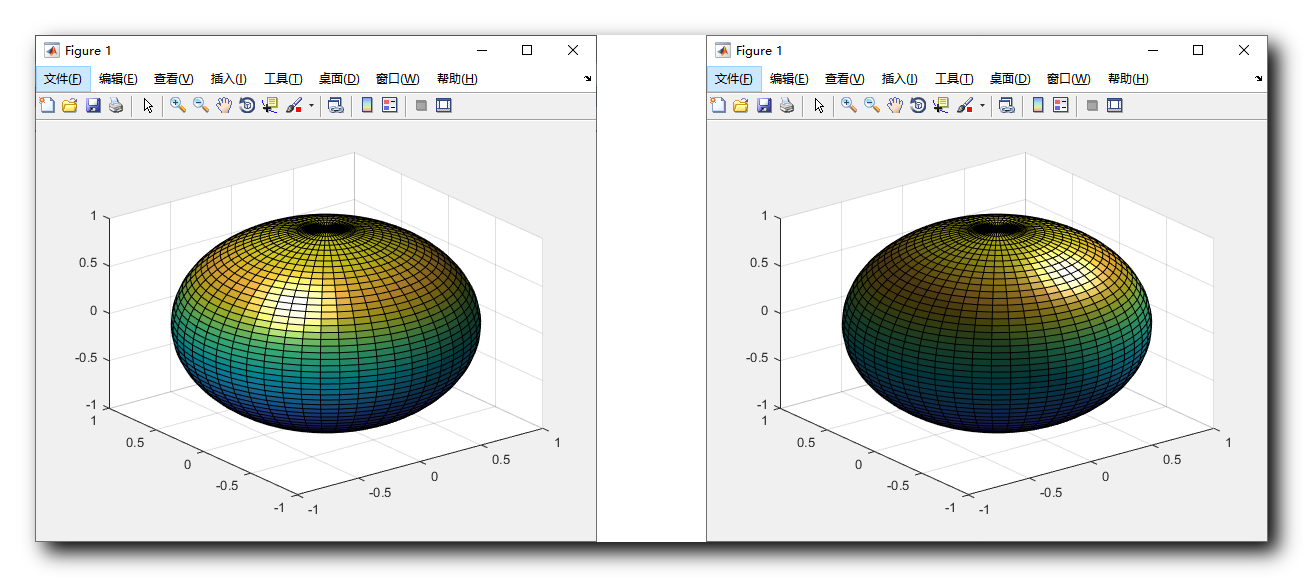Print the right figure
Image resolution: width=1303 pixels, height=577 pixels.
(x=786, y=105)
